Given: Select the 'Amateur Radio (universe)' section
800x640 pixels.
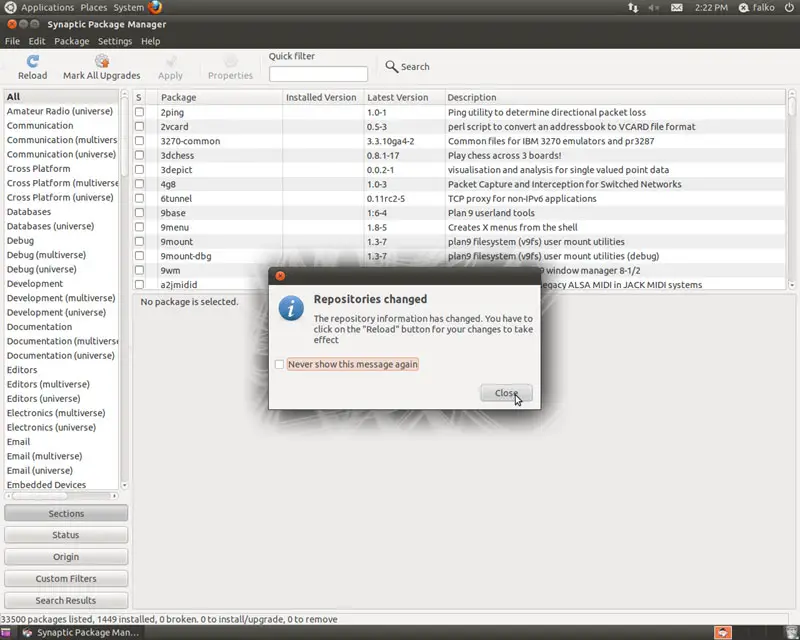Looking at the screenshot, I should click(61, 111).
